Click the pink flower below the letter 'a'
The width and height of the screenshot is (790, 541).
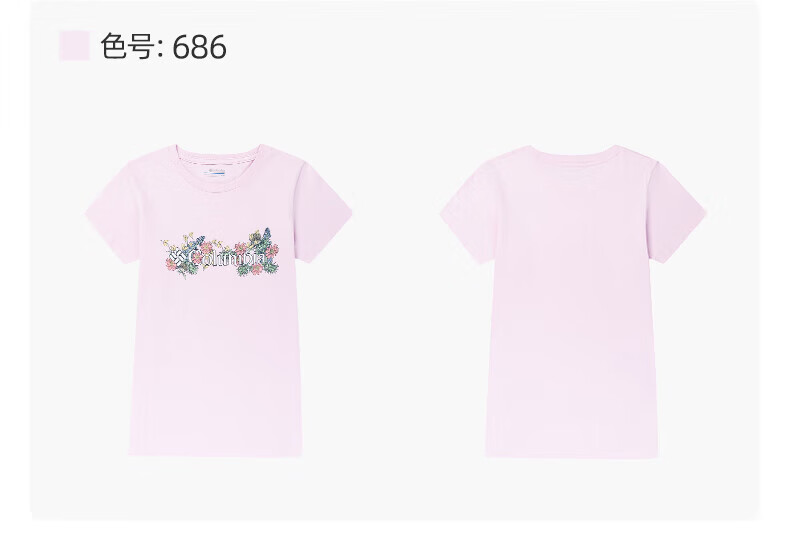[x=257, y=269]
